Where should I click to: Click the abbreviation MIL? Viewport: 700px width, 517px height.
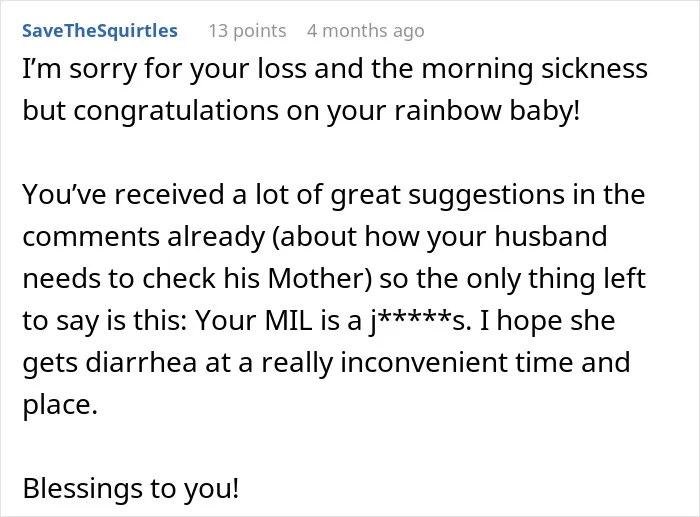pyautogui.click(x=288, y=321)
